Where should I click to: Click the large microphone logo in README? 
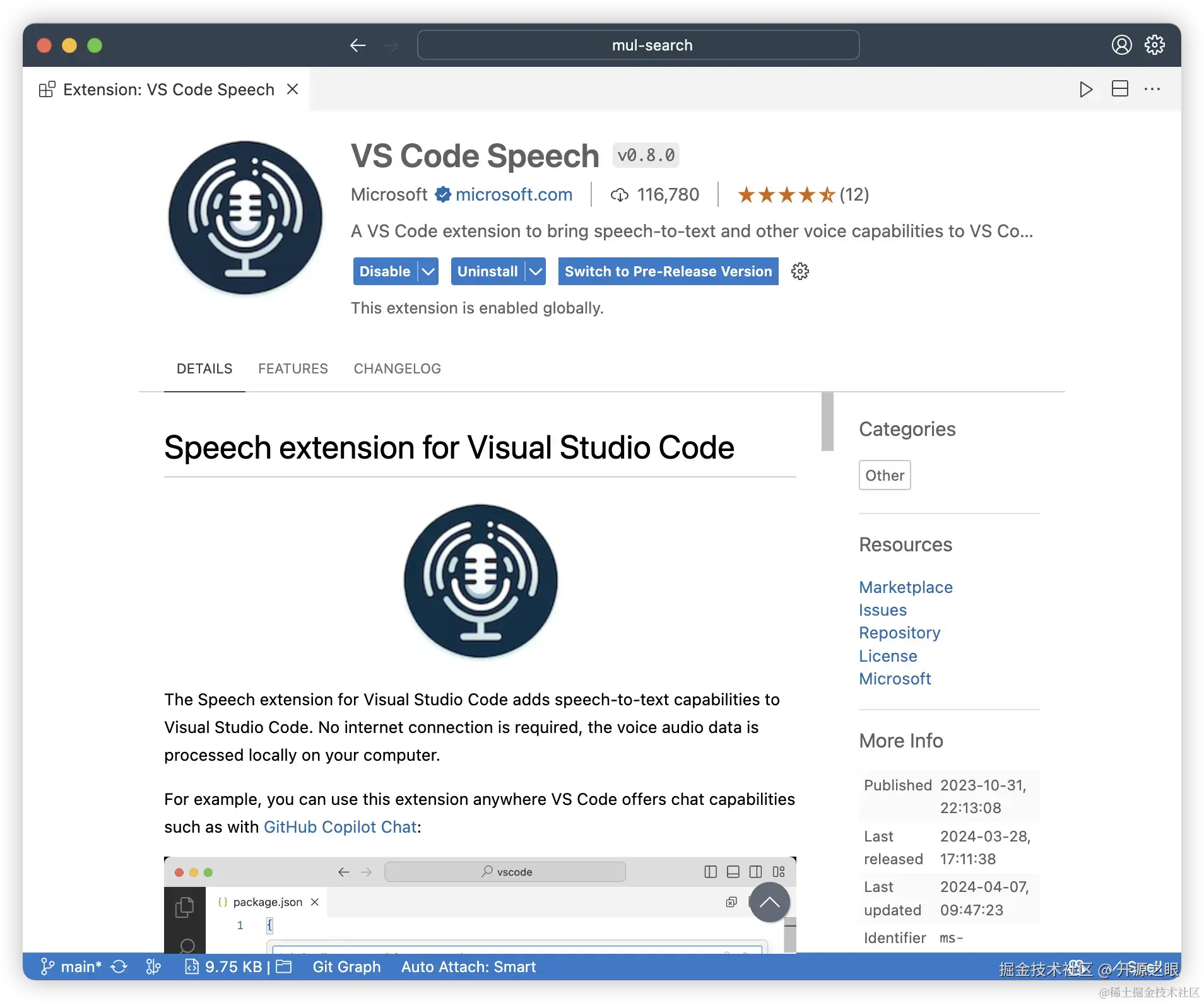(481, 582)
